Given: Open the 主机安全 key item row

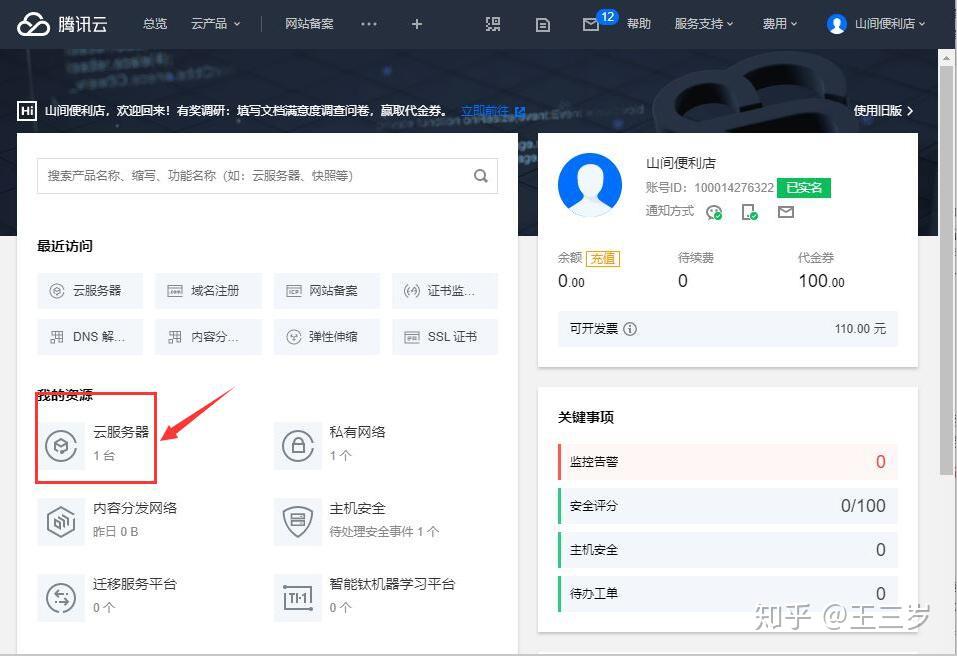Looking at the screenshot, I should 728,550.
